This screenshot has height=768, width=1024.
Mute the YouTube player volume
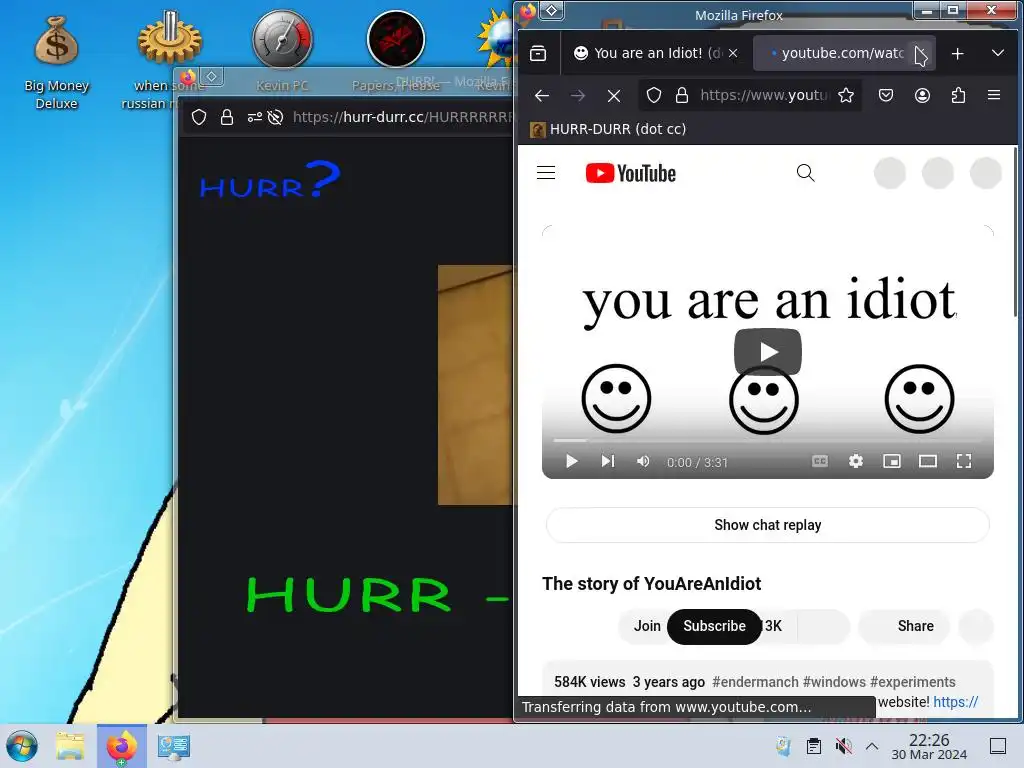pyautogui.click(x=643, y=462)
